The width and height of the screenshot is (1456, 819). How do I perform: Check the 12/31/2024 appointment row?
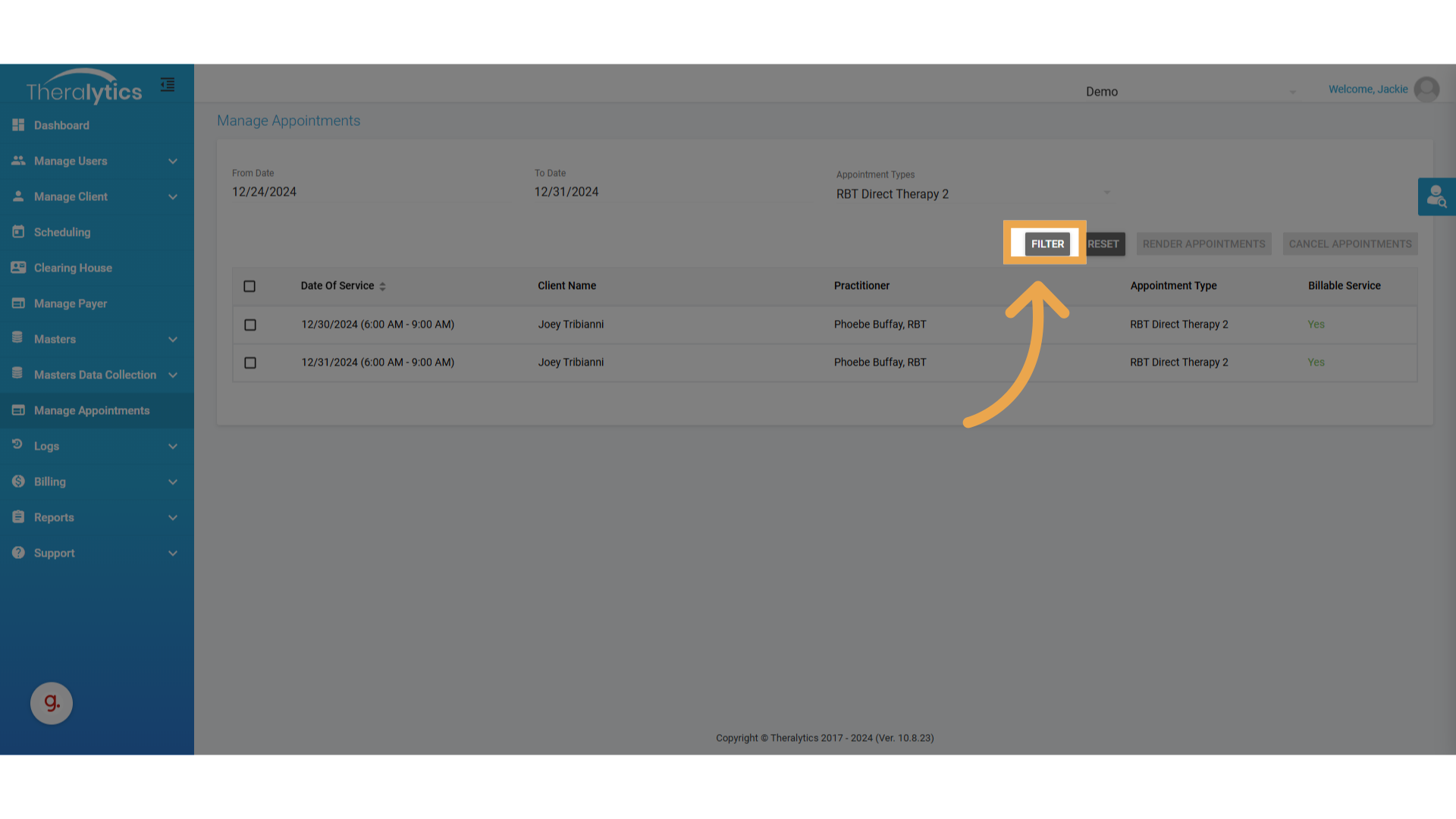(250, 362)
